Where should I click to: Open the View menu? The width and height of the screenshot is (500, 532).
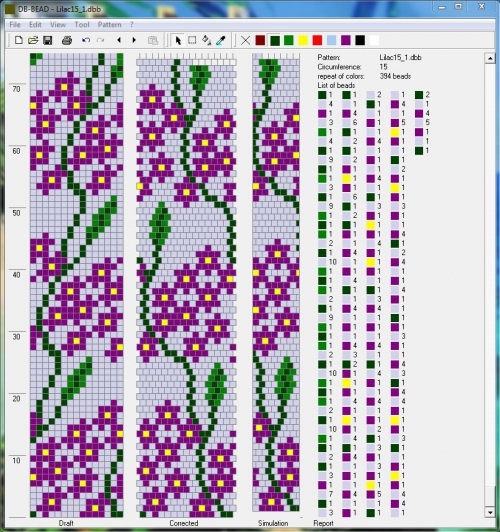click(x=58, y=25)
